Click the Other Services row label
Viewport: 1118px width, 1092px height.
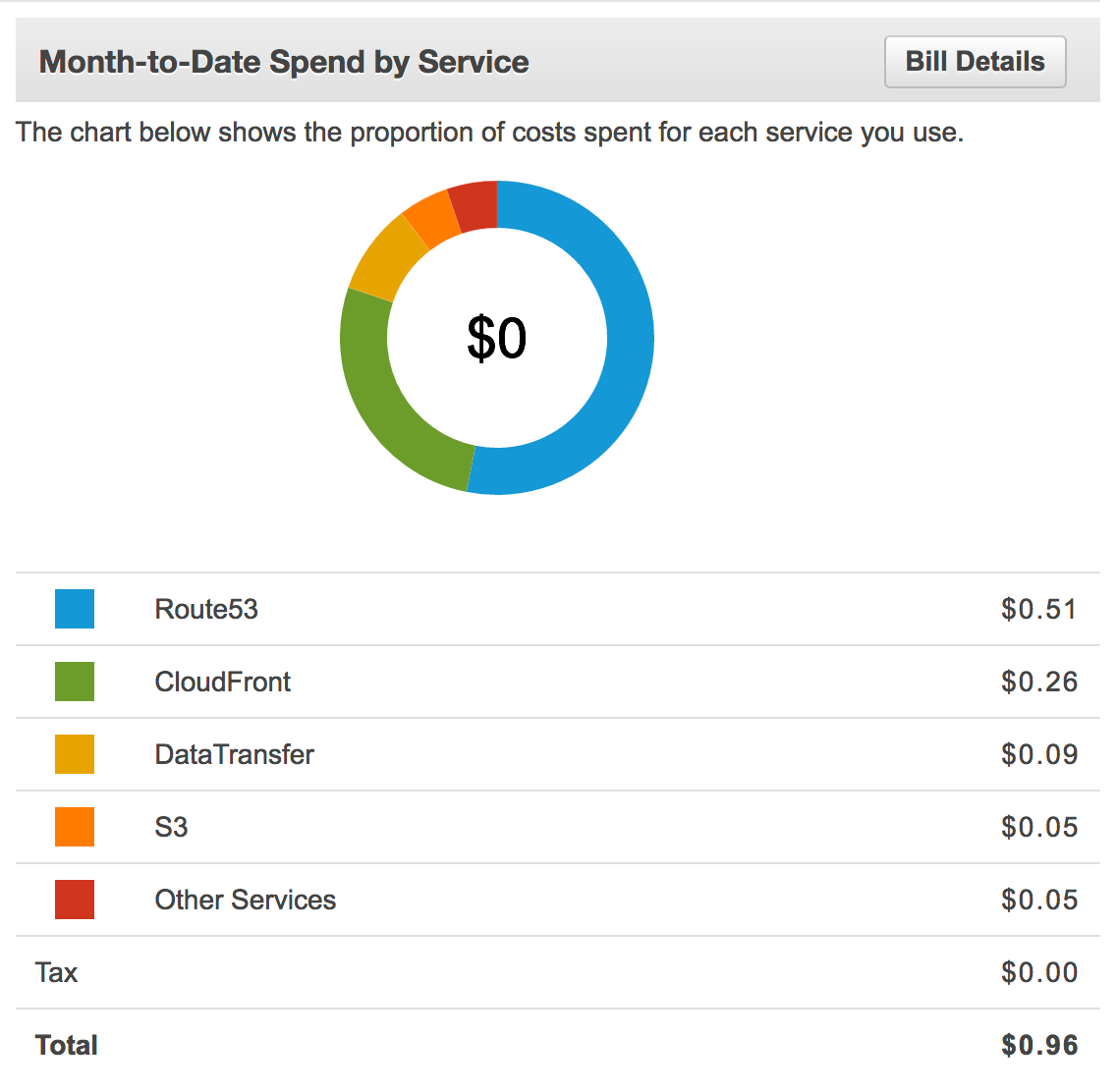click(246, 900)
